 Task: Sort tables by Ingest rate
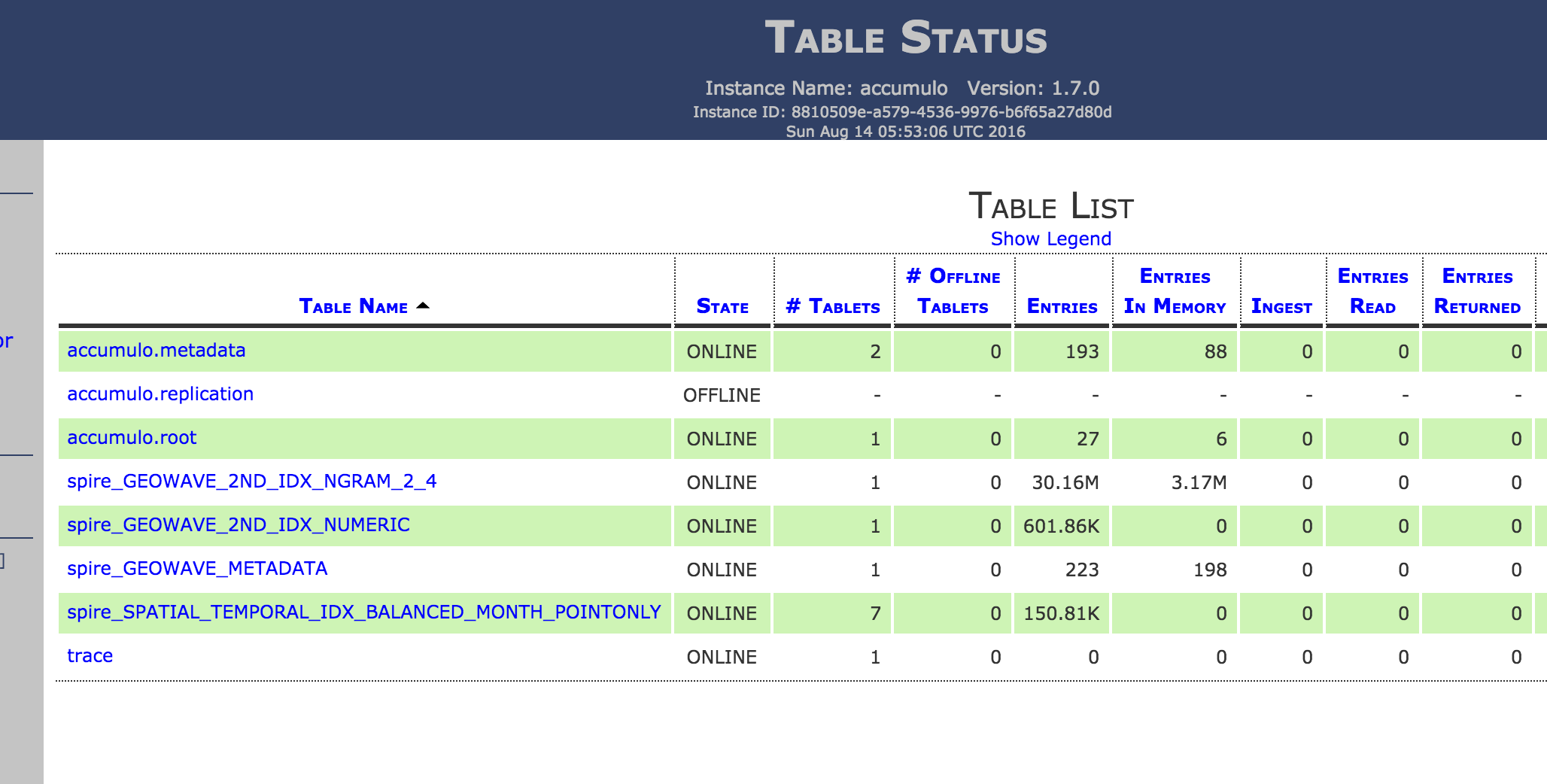1281,306
